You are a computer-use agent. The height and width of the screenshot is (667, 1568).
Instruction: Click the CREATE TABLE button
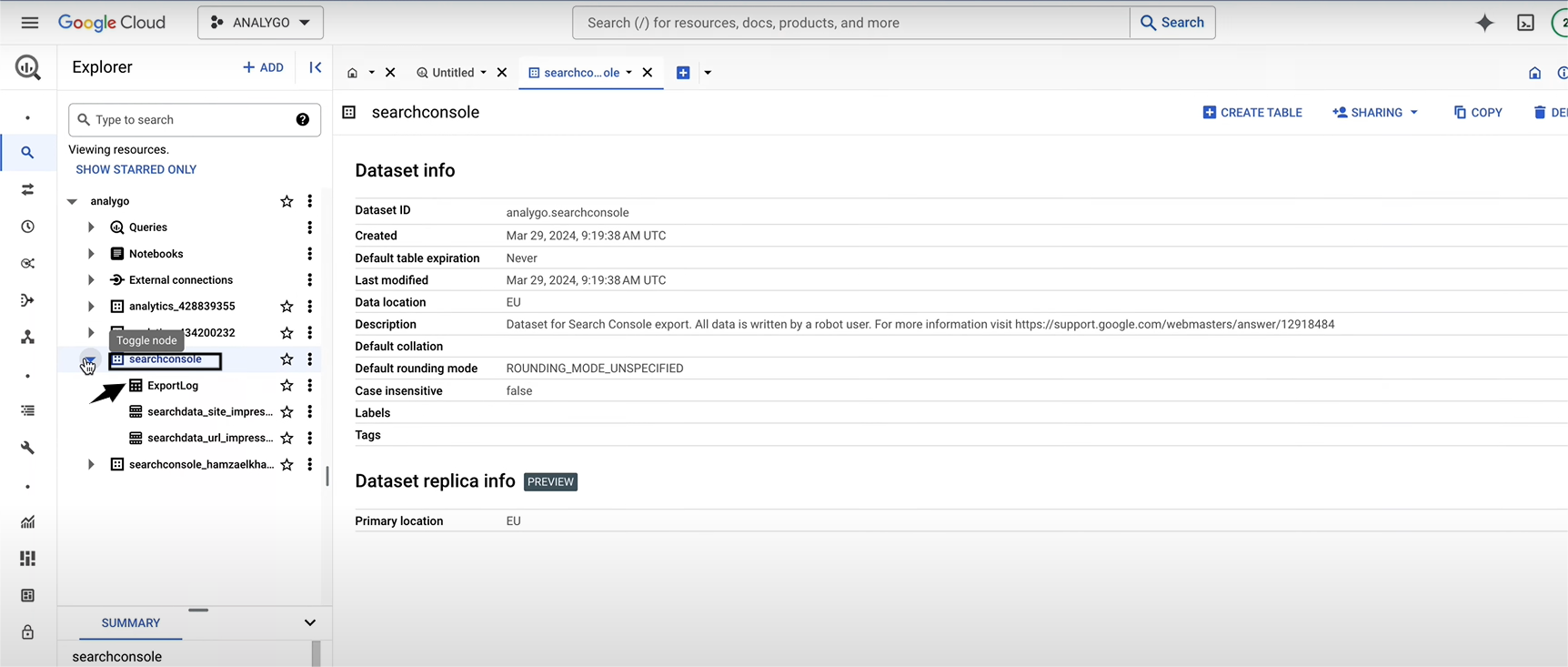tap(1252, 113)
